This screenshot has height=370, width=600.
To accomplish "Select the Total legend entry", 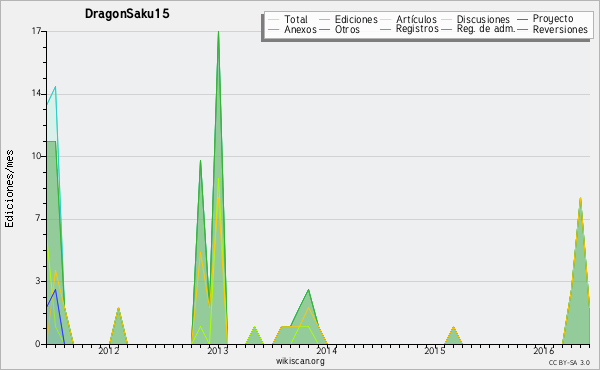I will pos(296,19).
